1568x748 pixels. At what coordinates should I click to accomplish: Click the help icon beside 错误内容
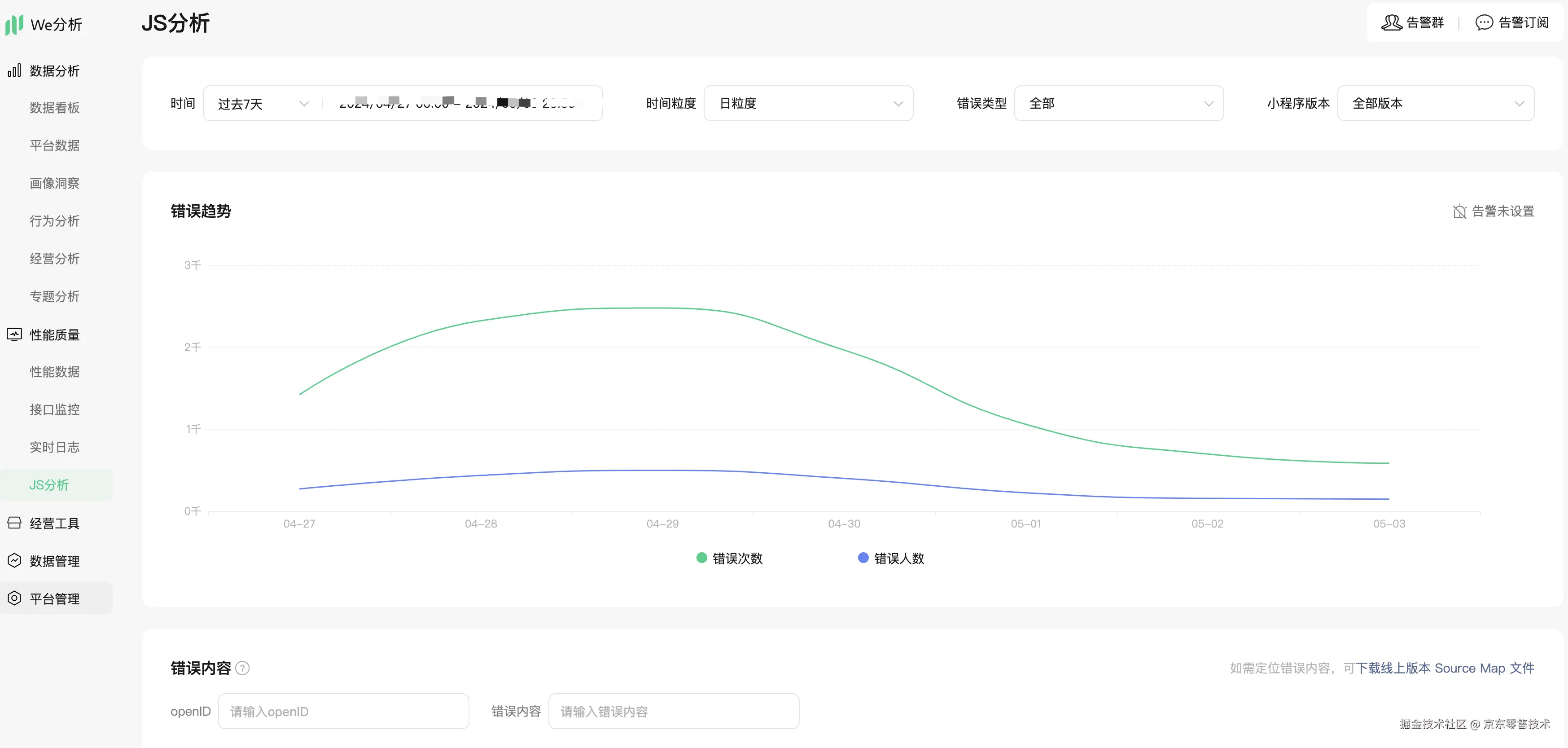click(x=242, y=669)
